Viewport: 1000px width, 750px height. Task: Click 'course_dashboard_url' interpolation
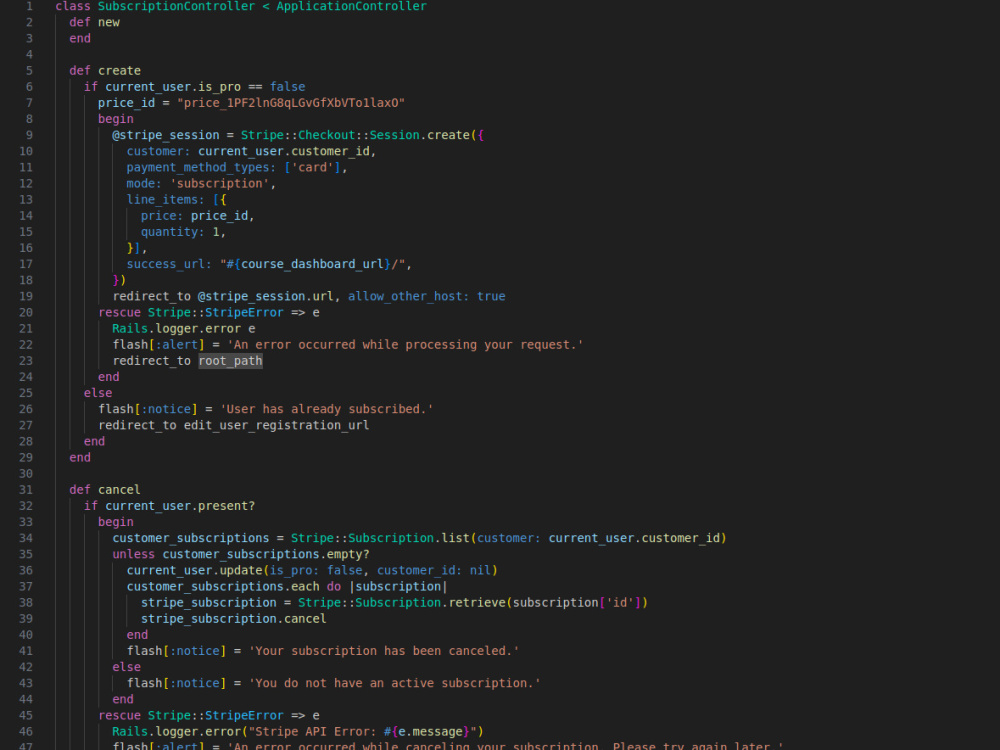[312, 264]
